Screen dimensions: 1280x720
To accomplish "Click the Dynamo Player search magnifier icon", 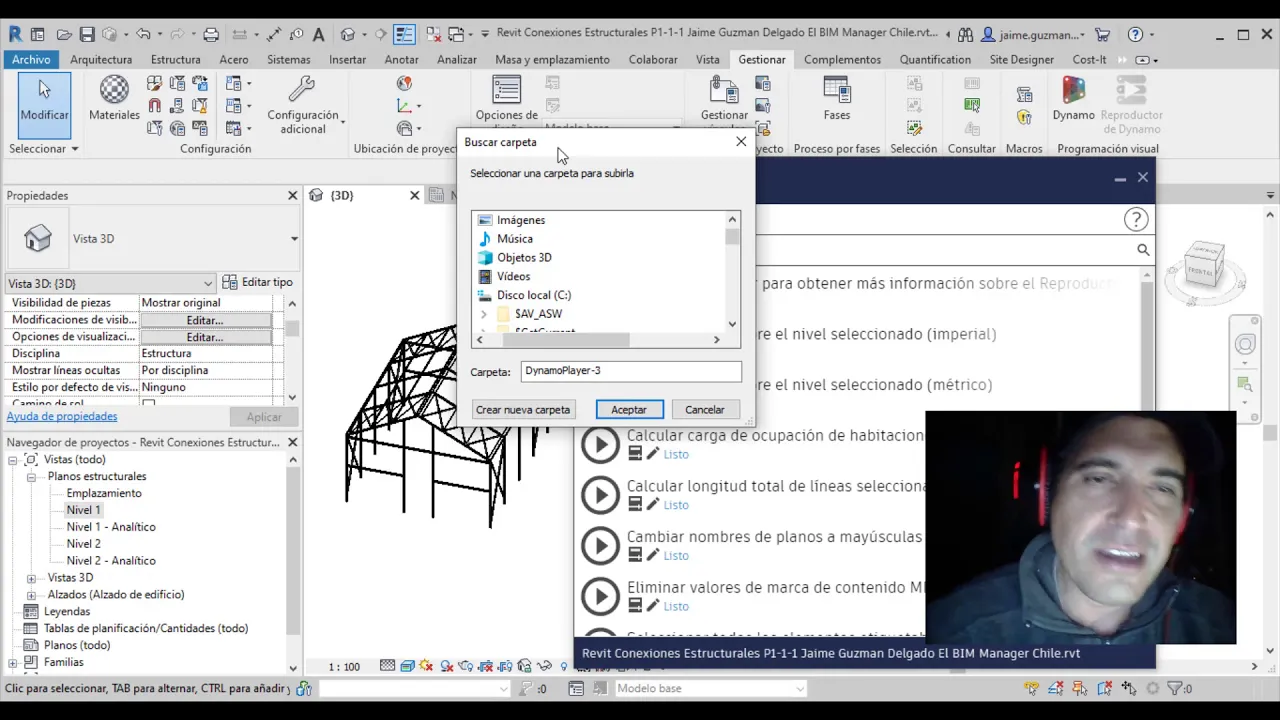I will [x=1143, y=250].
